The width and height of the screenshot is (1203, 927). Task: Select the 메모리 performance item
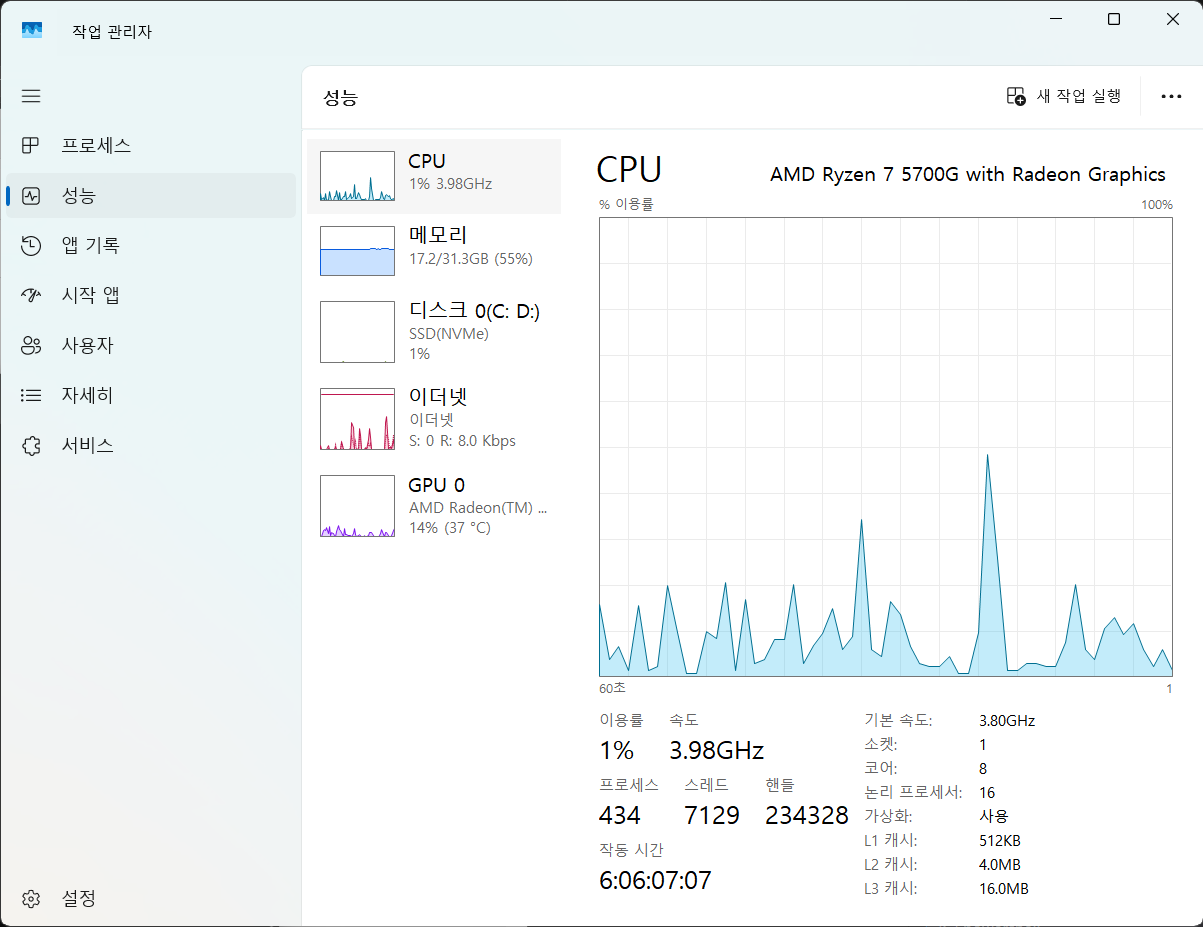click(434, 250)
